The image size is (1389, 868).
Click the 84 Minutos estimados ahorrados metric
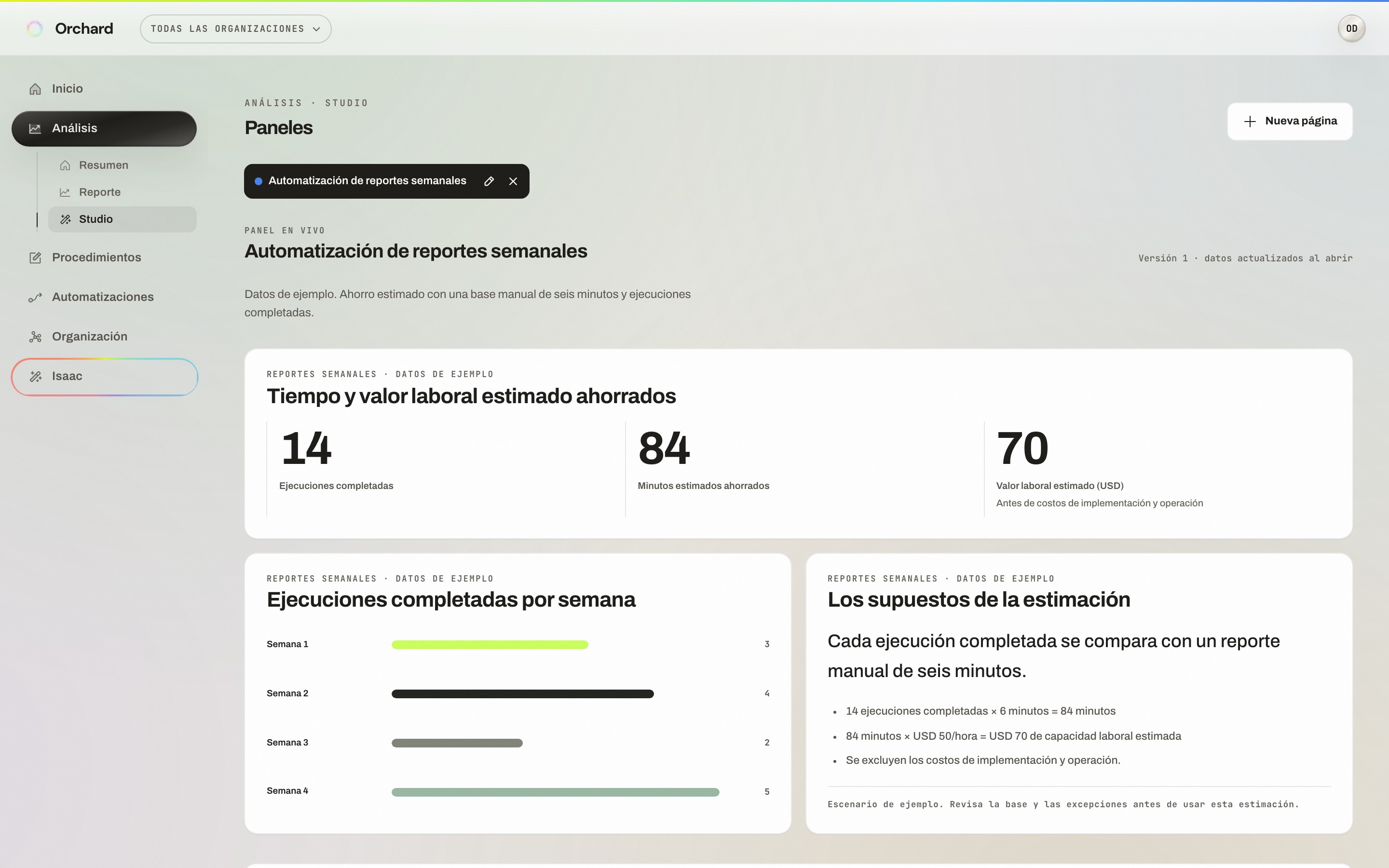(x=804, y=469)
